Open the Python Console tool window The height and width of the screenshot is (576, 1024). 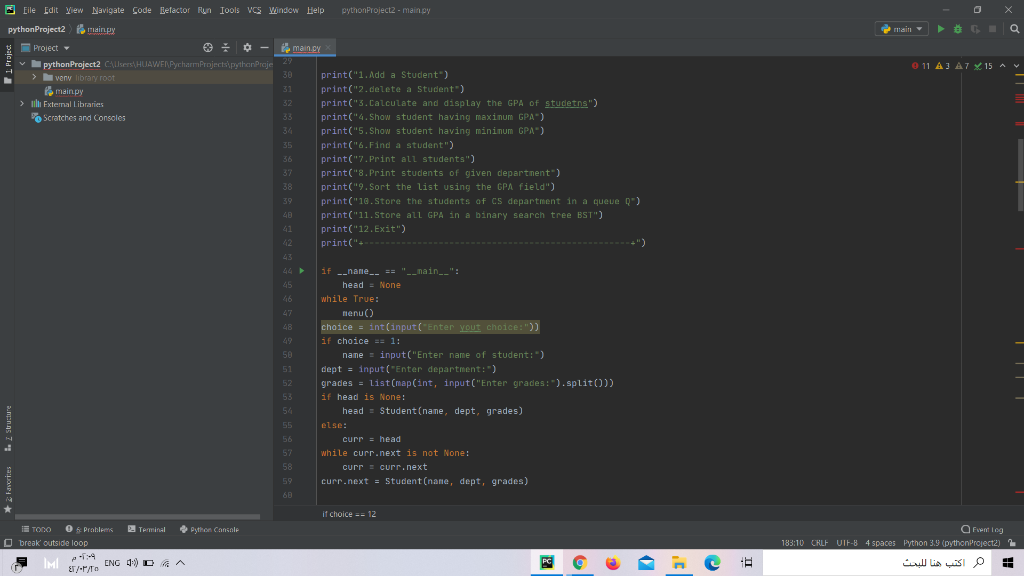pos(209,529)
